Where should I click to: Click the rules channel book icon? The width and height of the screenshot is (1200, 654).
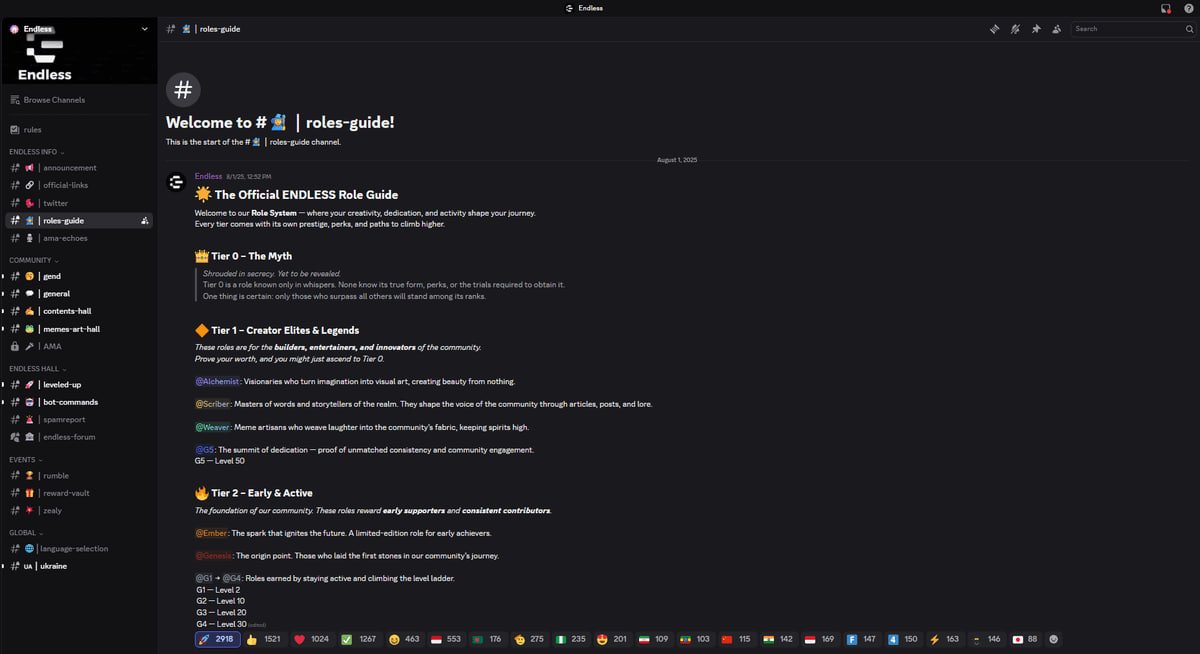point(15,130)
